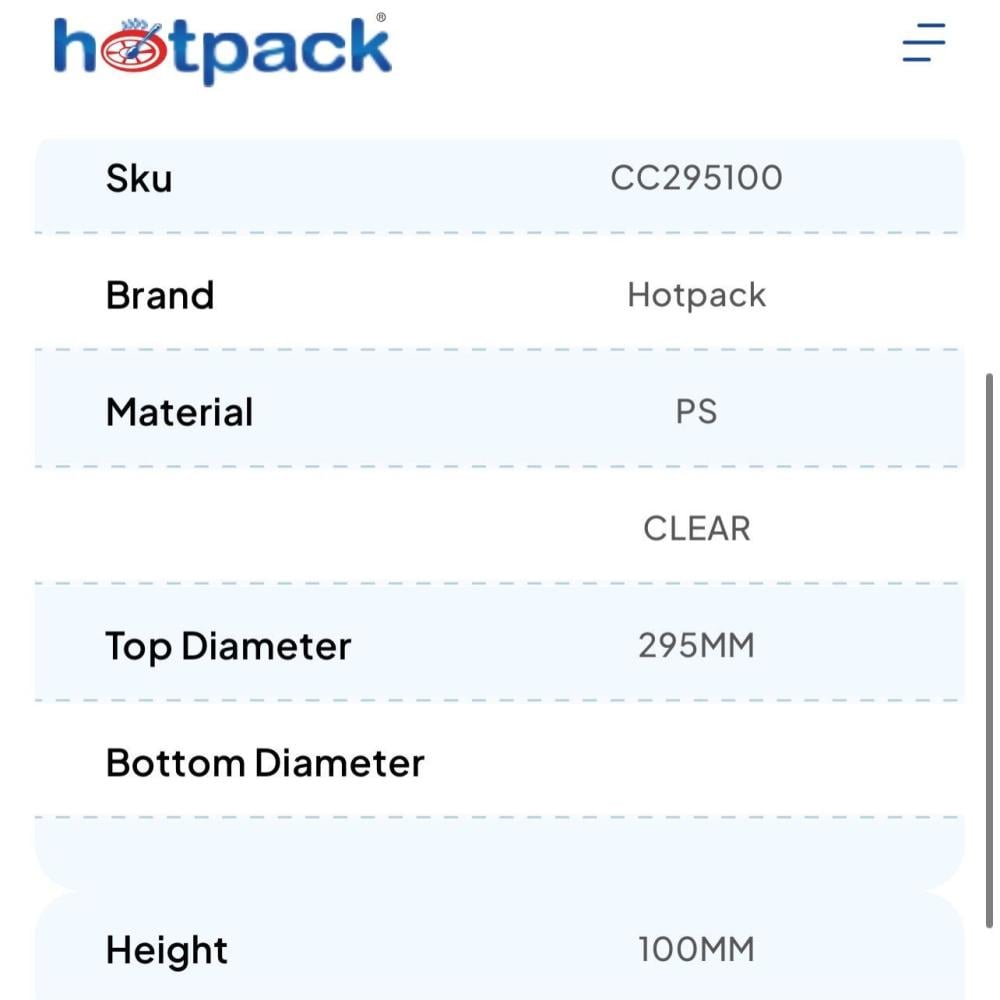1000x1000 pixels.
Task: Click the PS material value
Action: click(x=696, y=412)
